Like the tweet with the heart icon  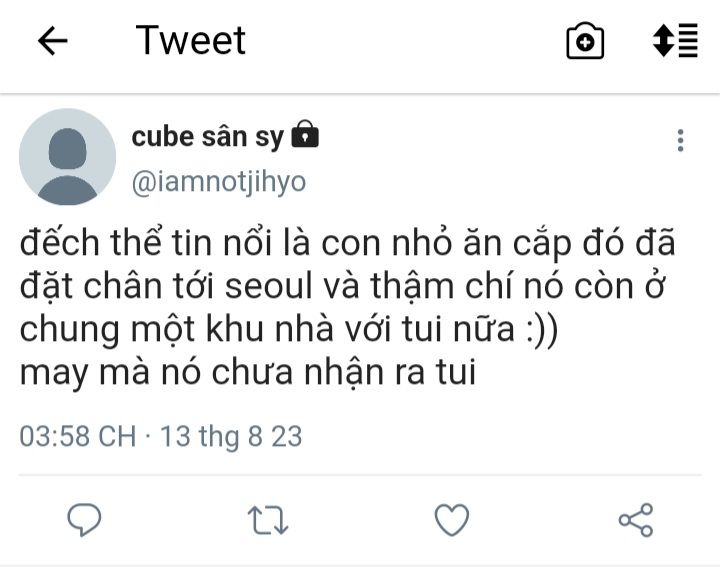click(452, 520)
